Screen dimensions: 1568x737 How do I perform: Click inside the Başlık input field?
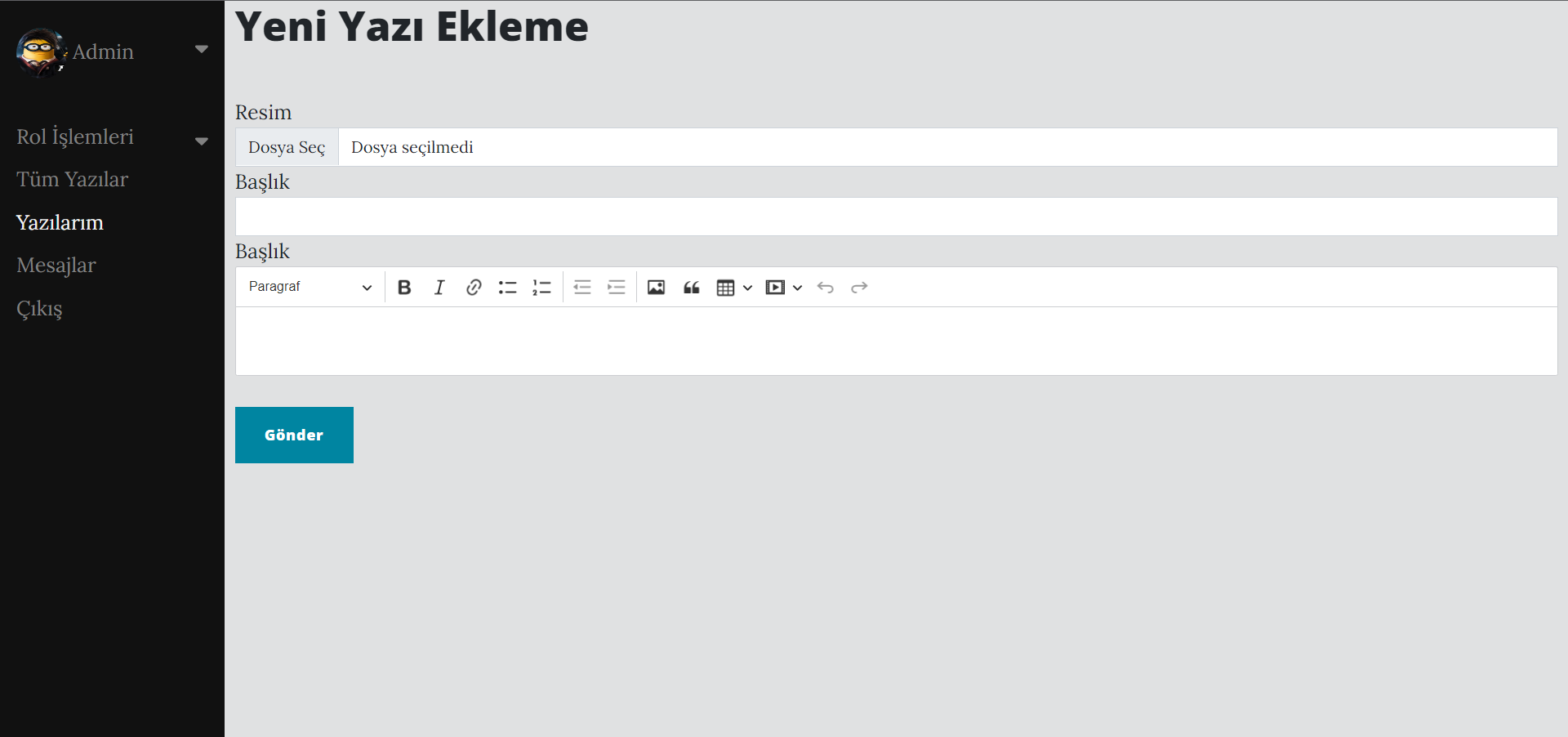(735, 217)
